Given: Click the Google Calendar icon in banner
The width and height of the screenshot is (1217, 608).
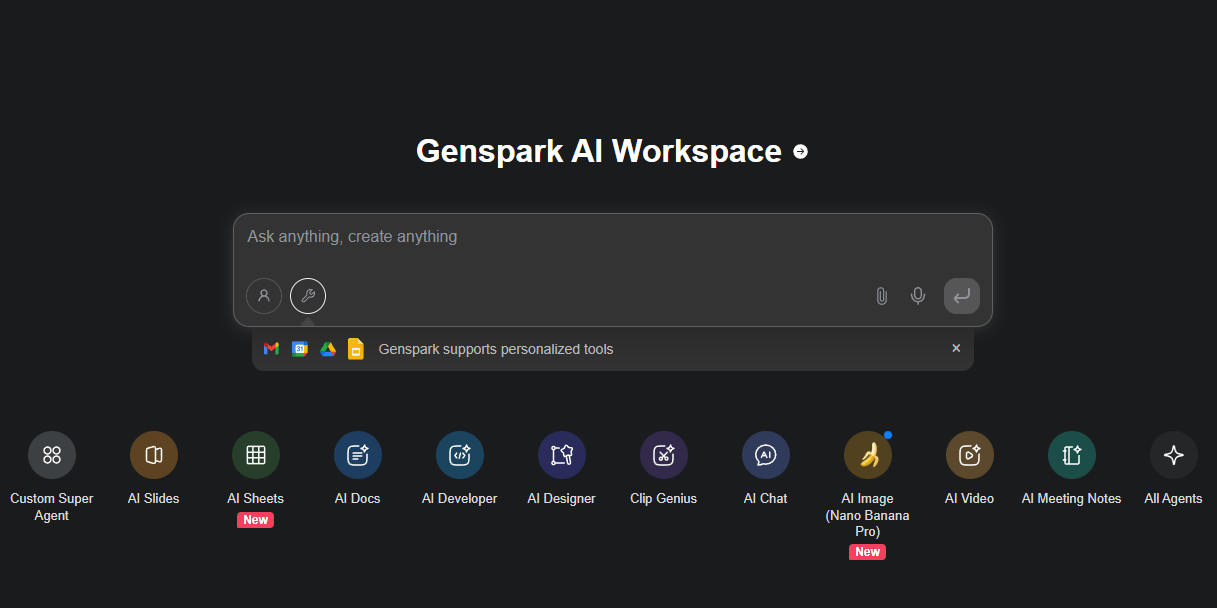Looking at the screenshot, I should [x=299, y=349].
